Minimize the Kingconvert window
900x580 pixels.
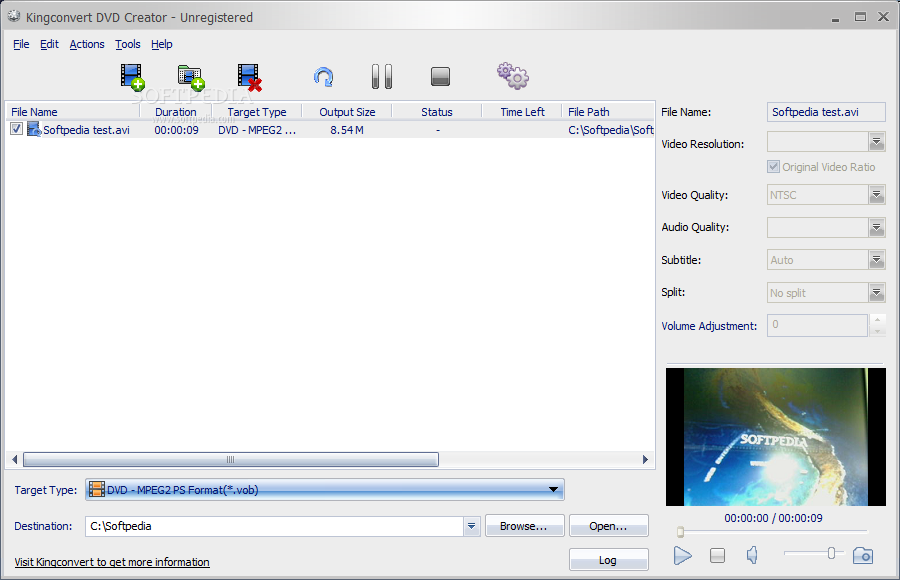click(x=835, y=18)
